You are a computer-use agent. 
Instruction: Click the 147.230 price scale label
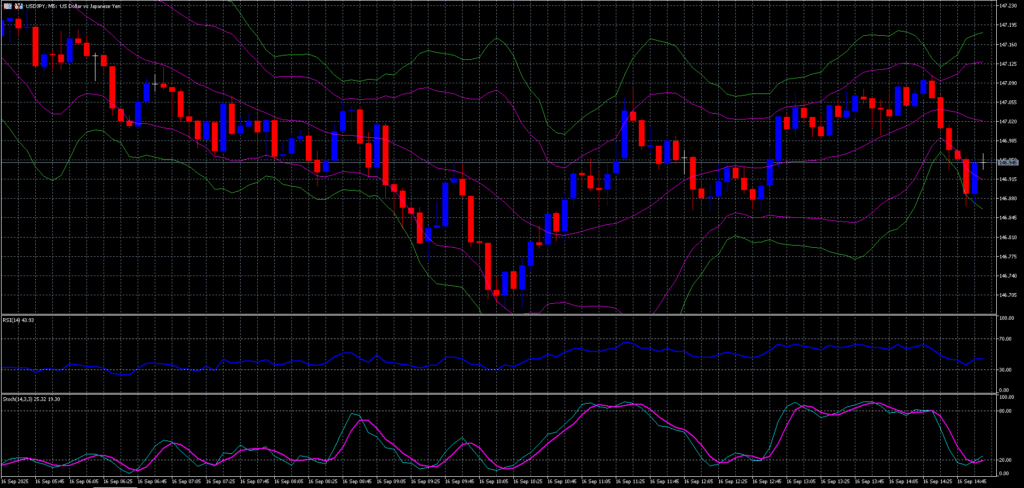coord(1008,5)
